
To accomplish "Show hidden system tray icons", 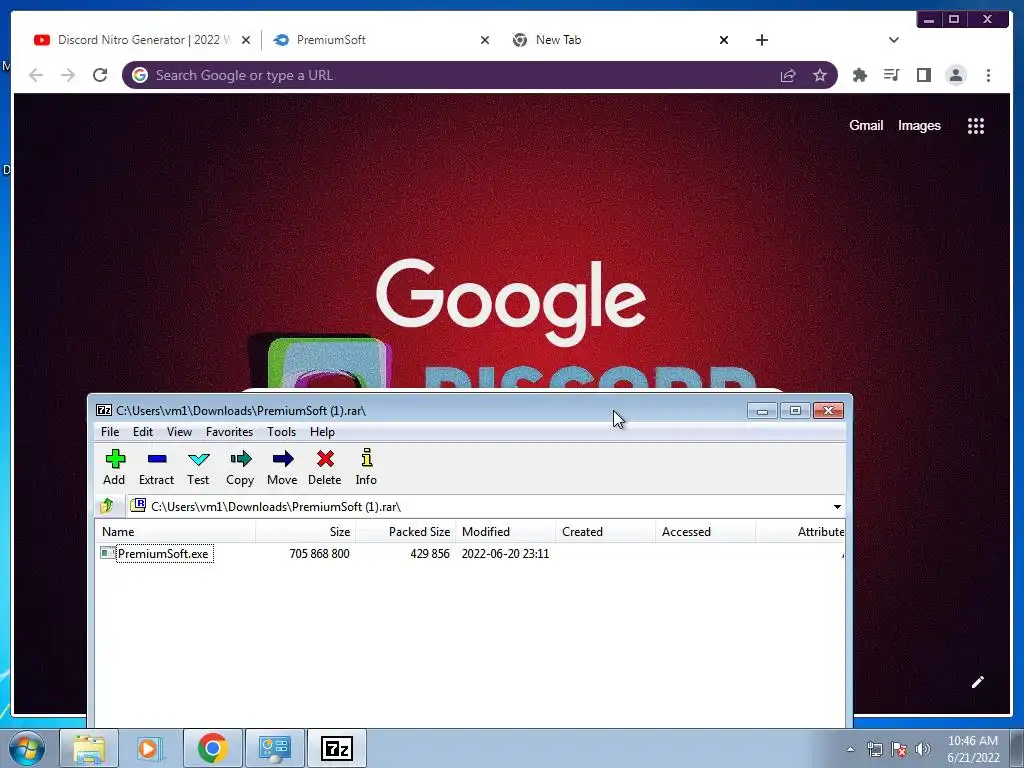I will tap(850, 749).
